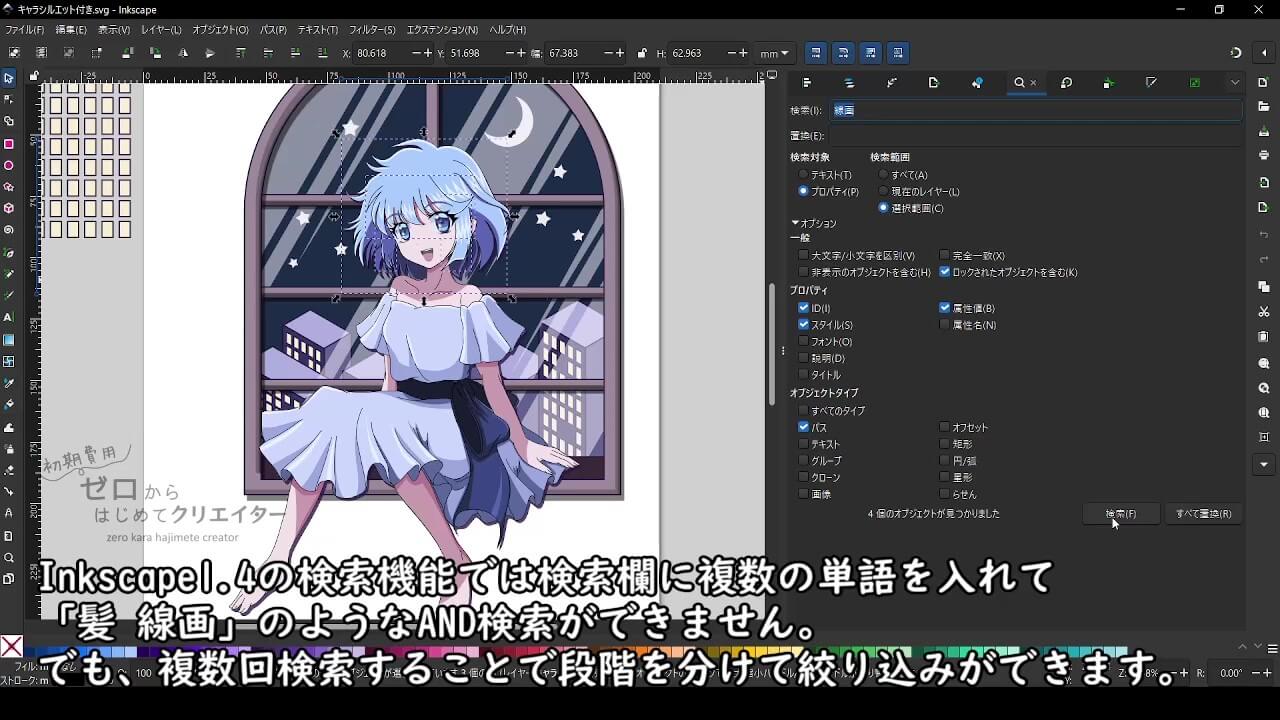Open 編集(E) menu
1280x720 pixels.
pos(70,30)
